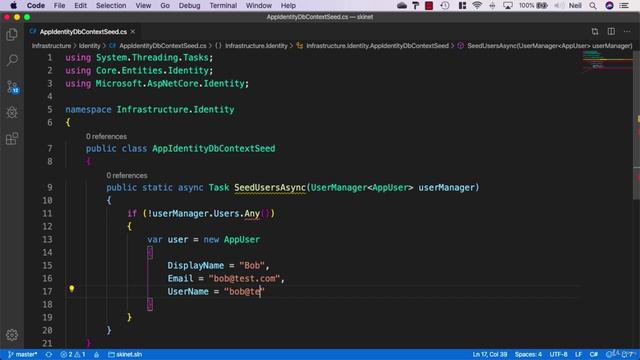Image resolution: width=640 pixels, height=360 pixels.
Task: Open the Selection menu
Action: (x=111, y=5)
